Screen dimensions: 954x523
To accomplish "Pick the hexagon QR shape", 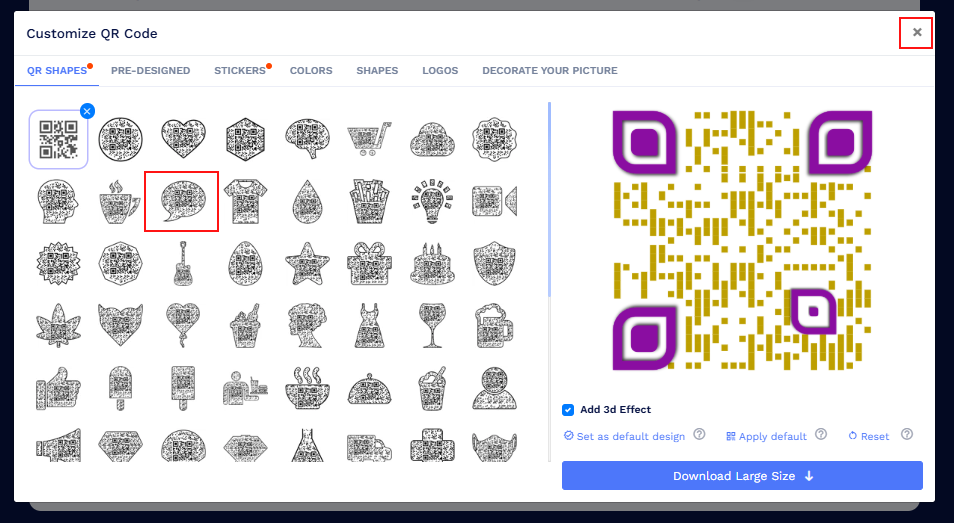I will [245, 139].
